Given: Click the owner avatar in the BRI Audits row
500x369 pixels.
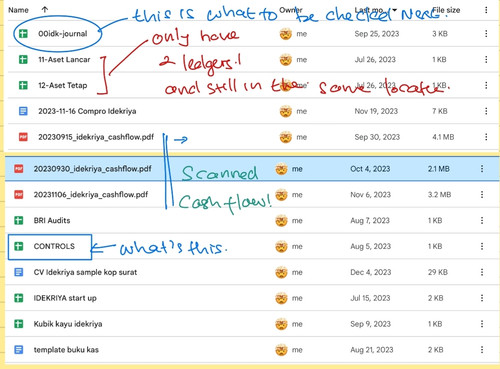Looking at the screenshot, I should click(x=281, y=220).
